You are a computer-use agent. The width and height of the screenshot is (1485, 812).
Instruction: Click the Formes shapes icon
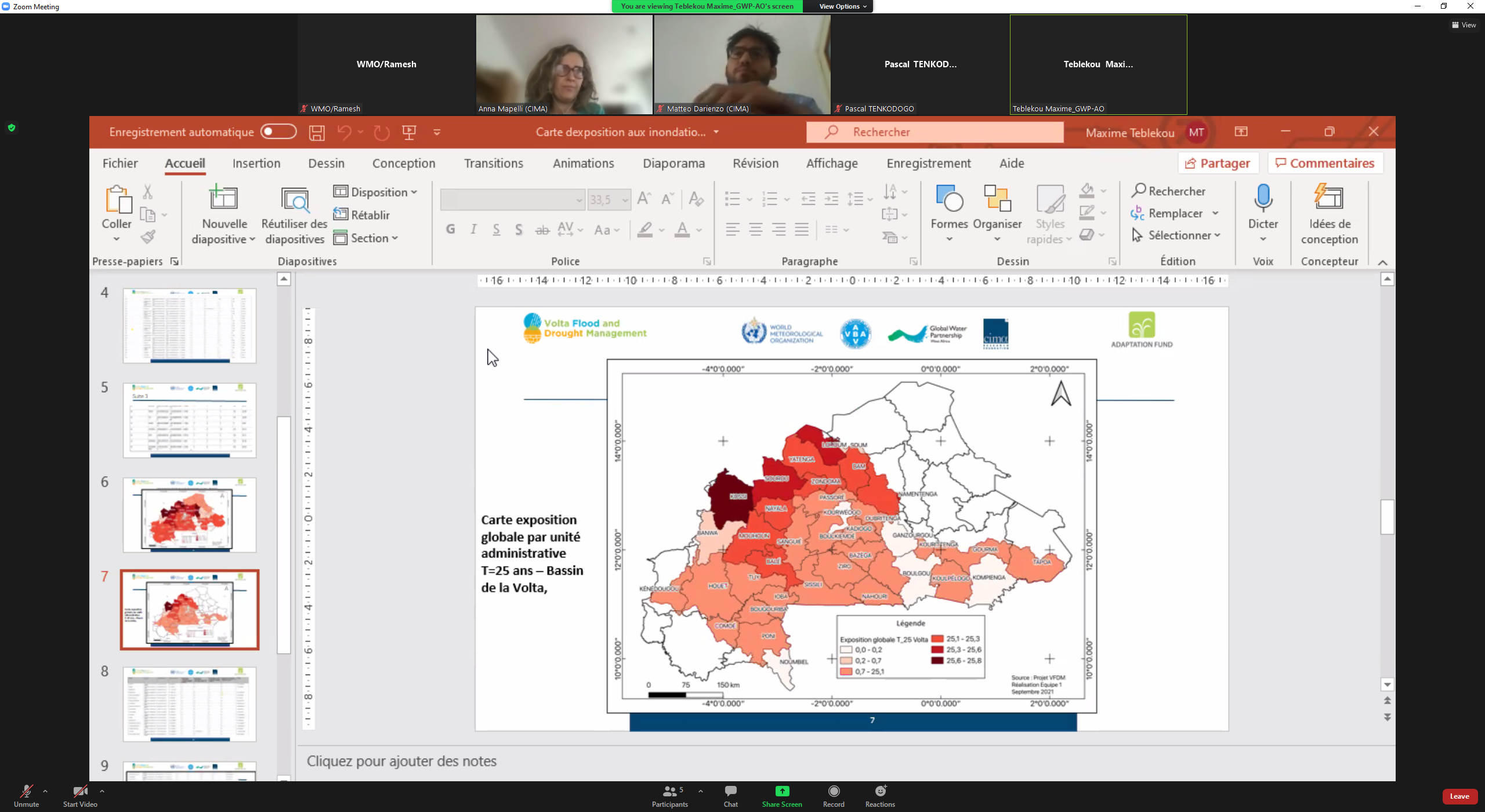(949, 199)
